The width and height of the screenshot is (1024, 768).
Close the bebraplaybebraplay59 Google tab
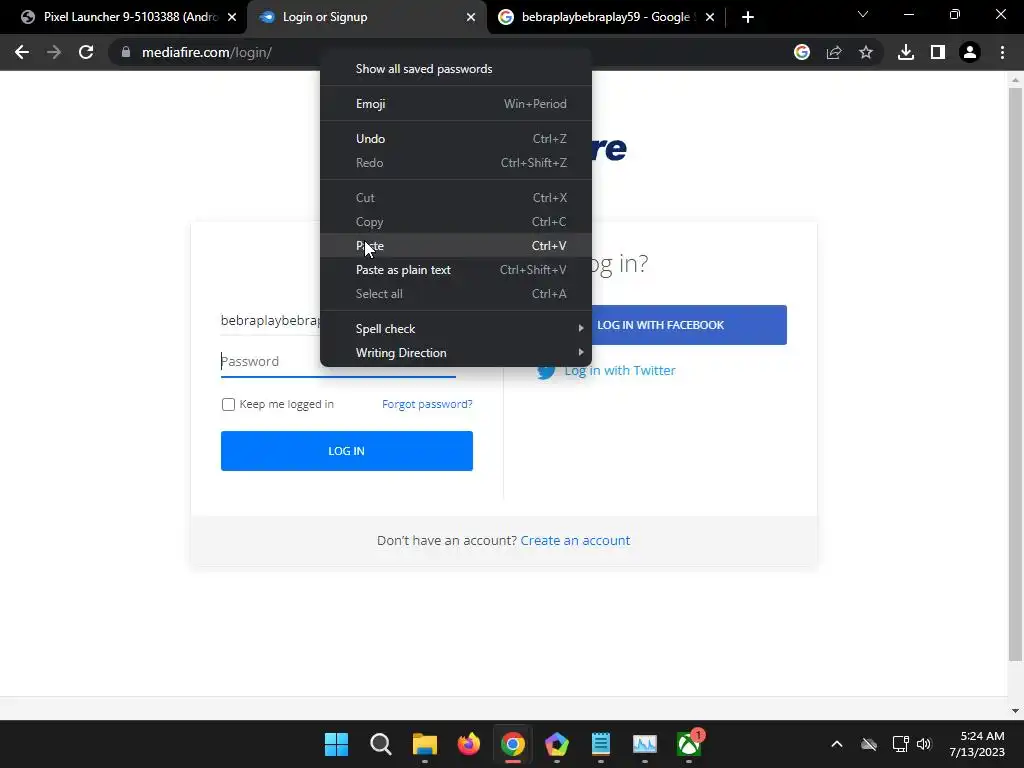(x=710, y=17)
